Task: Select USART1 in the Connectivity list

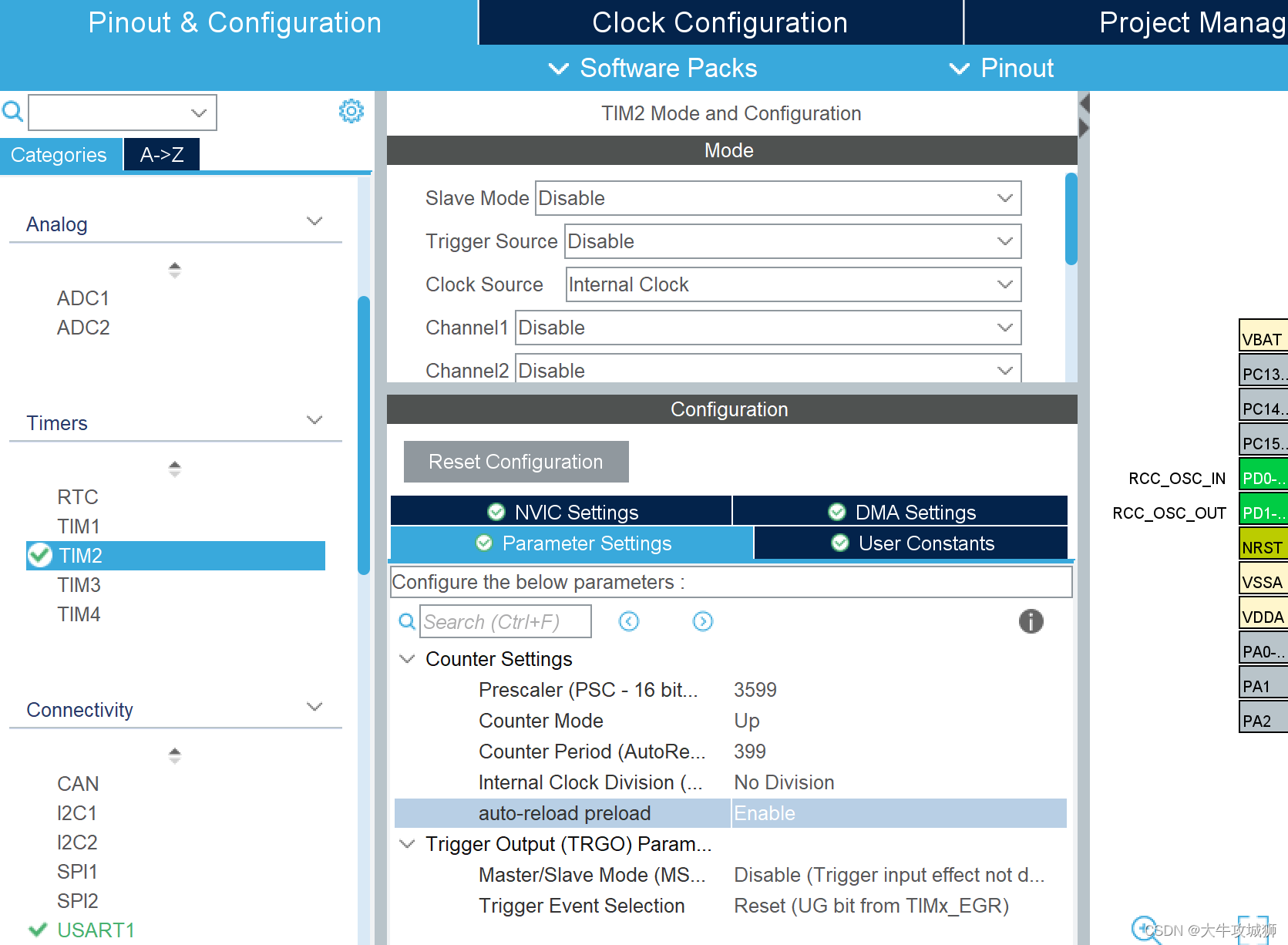Action: pos(96,930)
